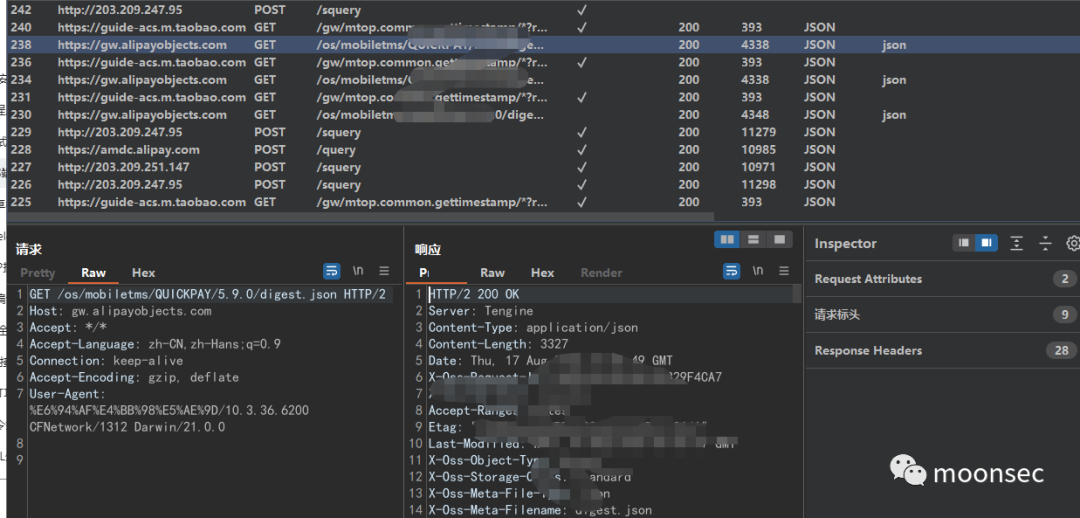This screenshot has width=1080, height=518.
Task: Expand all Inspector sections
Action: point(1017,243)
